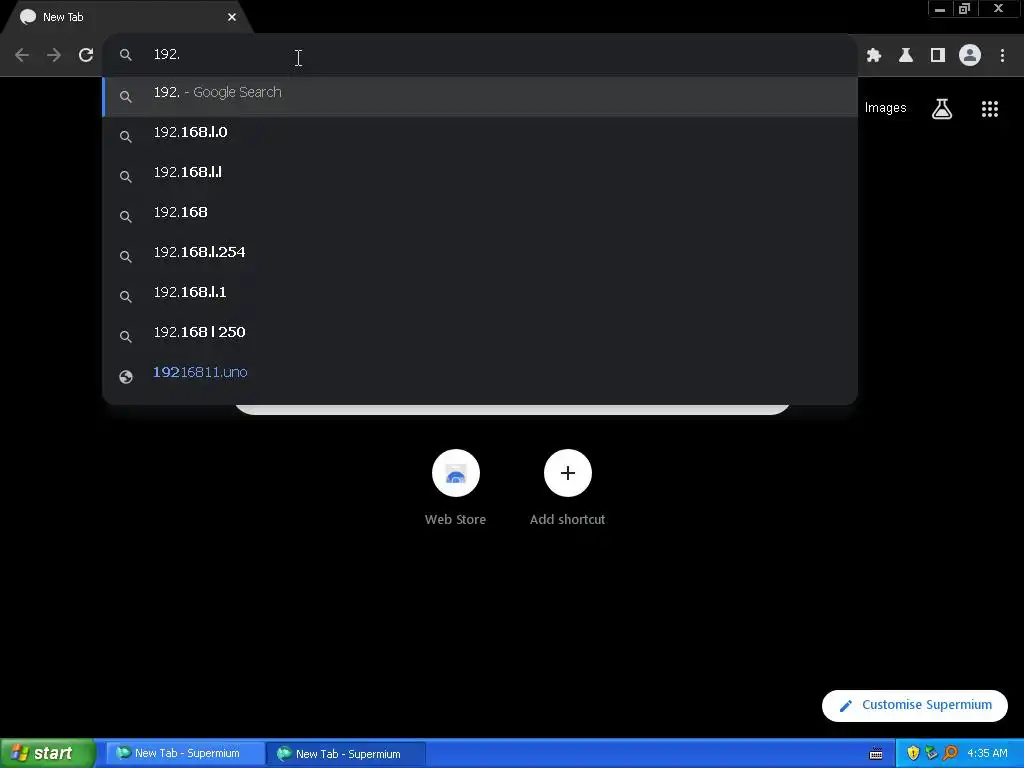The image size is (1024, 768).
Task: Select the 192.168 l 250 suggestion
Action: (x=480, y=335)
